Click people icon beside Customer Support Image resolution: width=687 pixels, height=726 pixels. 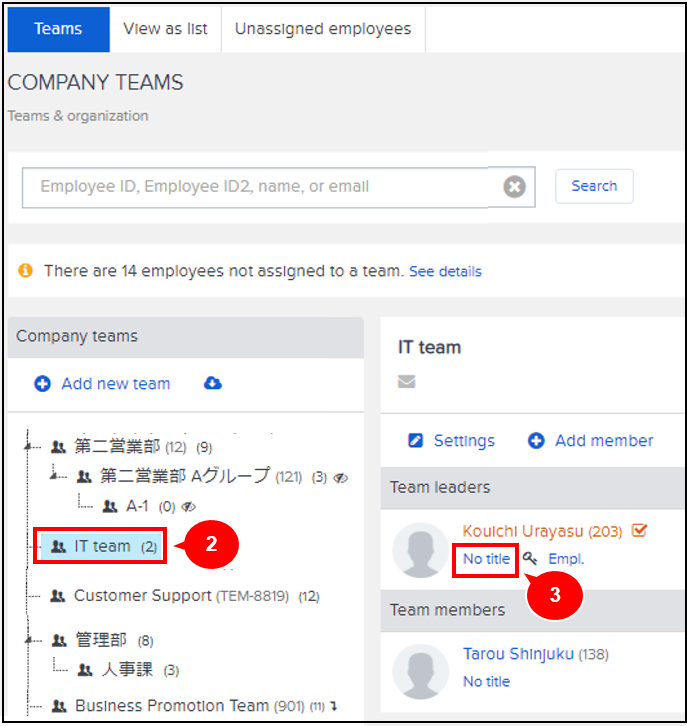tap(57, 596)
